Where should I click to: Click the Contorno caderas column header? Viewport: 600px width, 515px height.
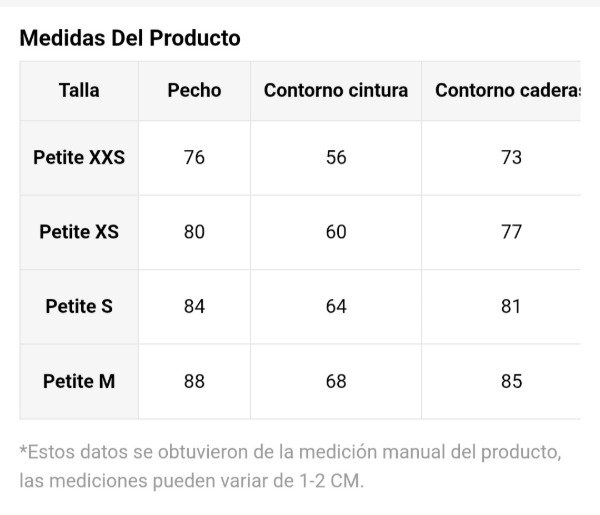click(x=507, y=90)
